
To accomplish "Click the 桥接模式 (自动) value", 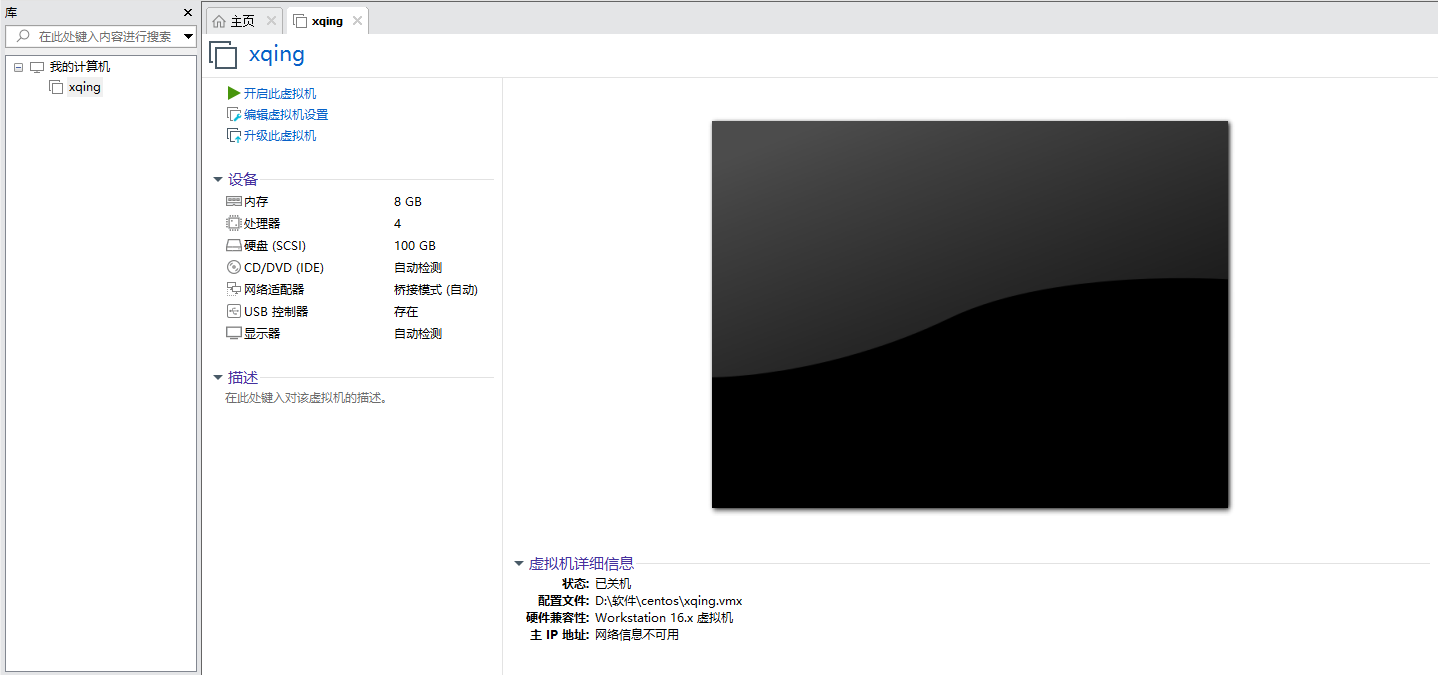I will click(x=436, y=289).
